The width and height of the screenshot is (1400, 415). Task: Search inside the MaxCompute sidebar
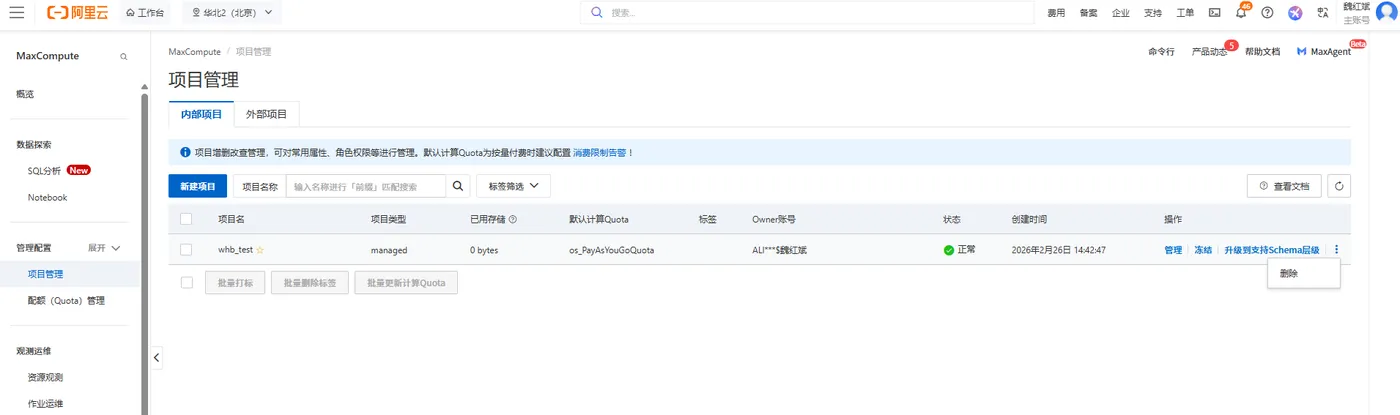point(124,57)
